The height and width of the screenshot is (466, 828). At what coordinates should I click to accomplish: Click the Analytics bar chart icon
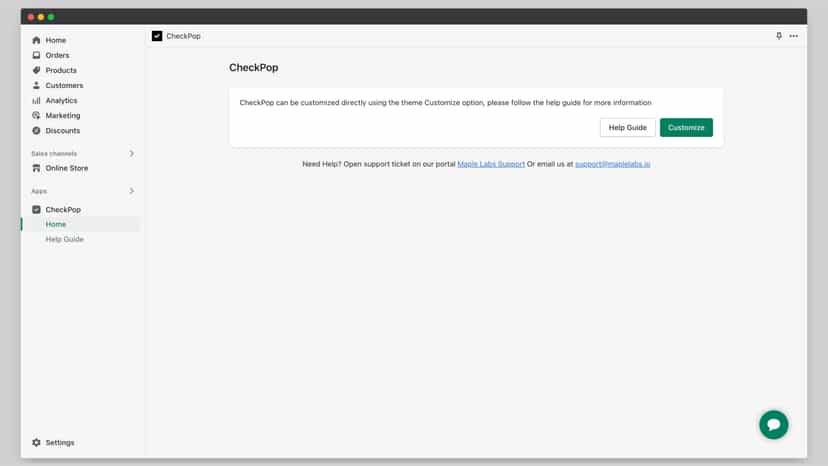pyautogui.click(x=36, y=100)
